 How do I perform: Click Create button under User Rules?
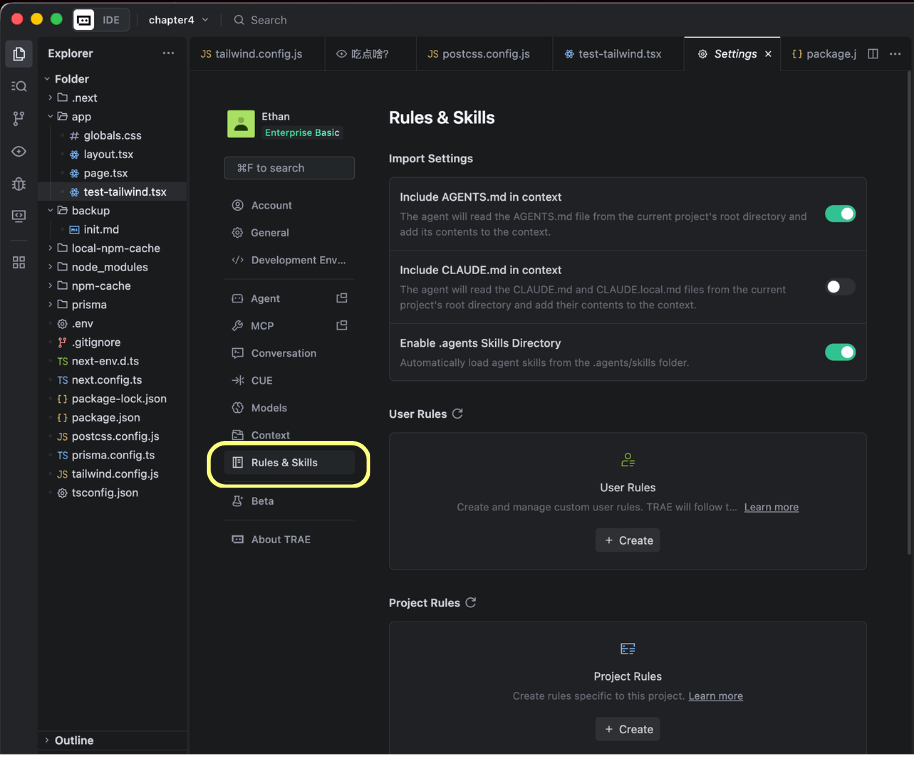627,540
